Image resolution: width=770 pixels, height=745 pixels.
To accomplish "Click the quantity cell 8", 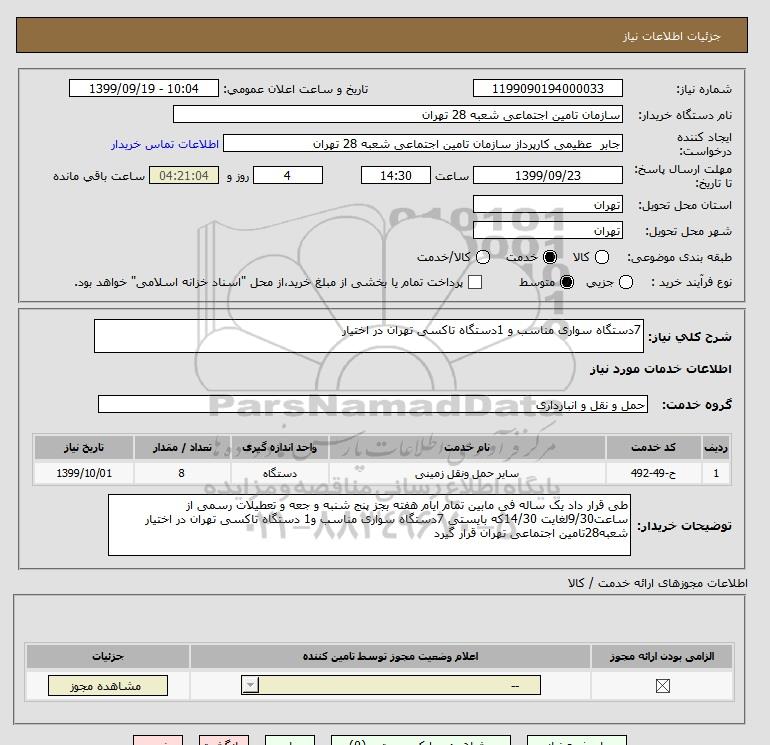I will coord(182,473).
